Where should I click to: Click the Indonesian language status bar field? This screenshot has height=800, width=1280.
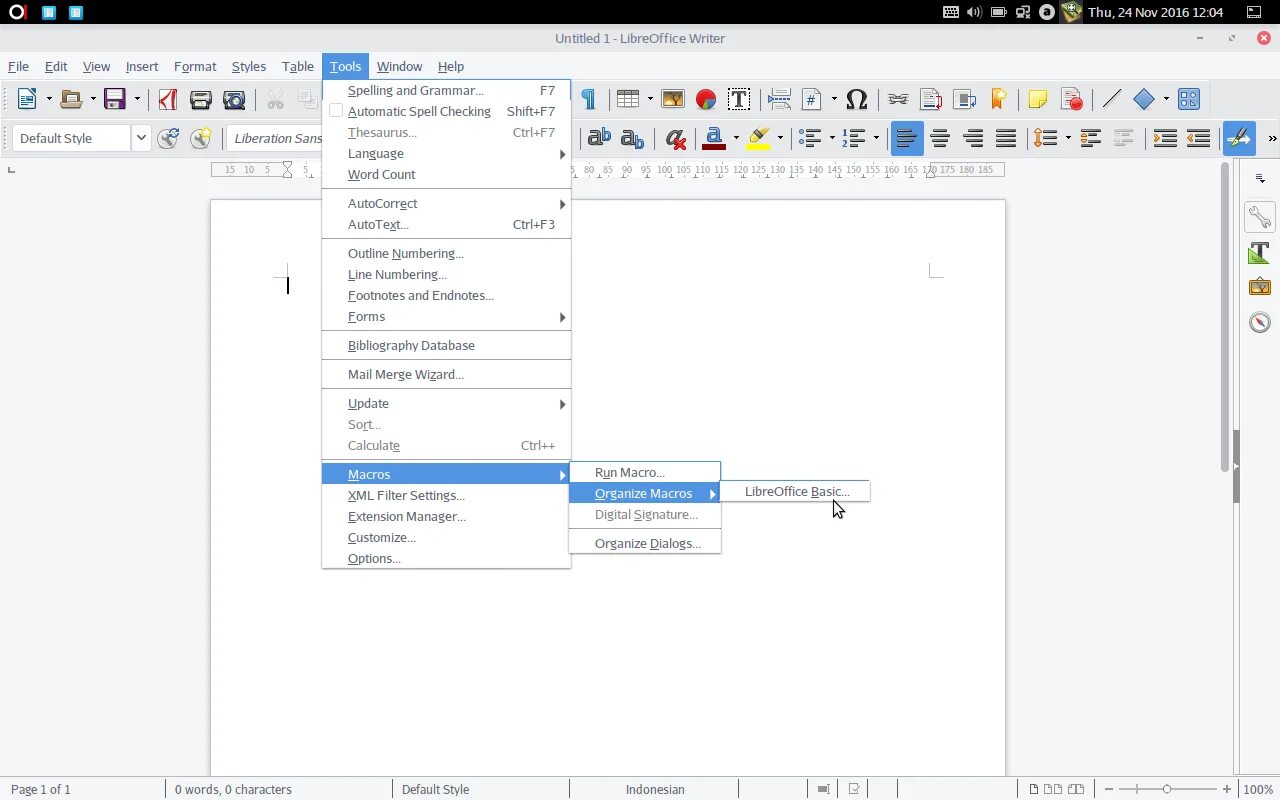pyautogui.click(x=654, y=789)
